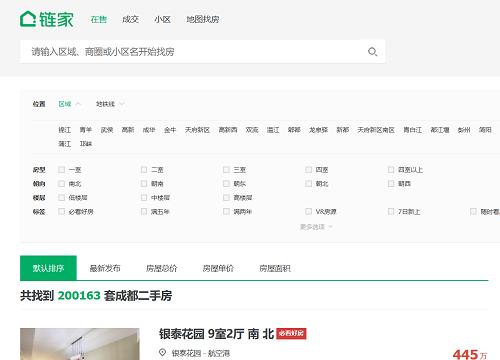Click the area/community search input field
The image size is (500, 360).
point(203,52)
